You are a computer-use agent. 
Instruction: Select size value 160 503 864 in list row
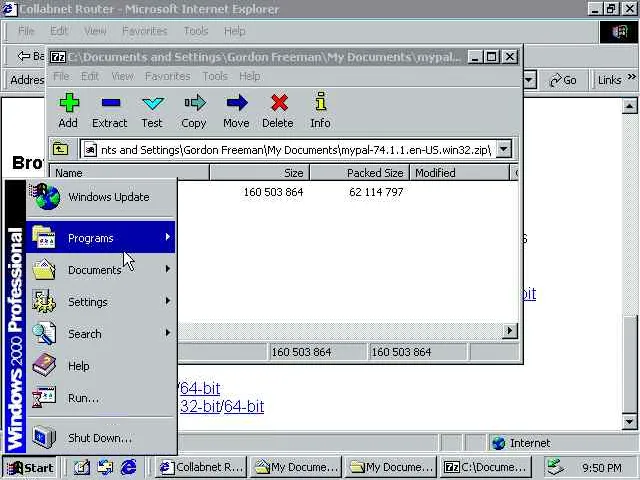[273, 192]
